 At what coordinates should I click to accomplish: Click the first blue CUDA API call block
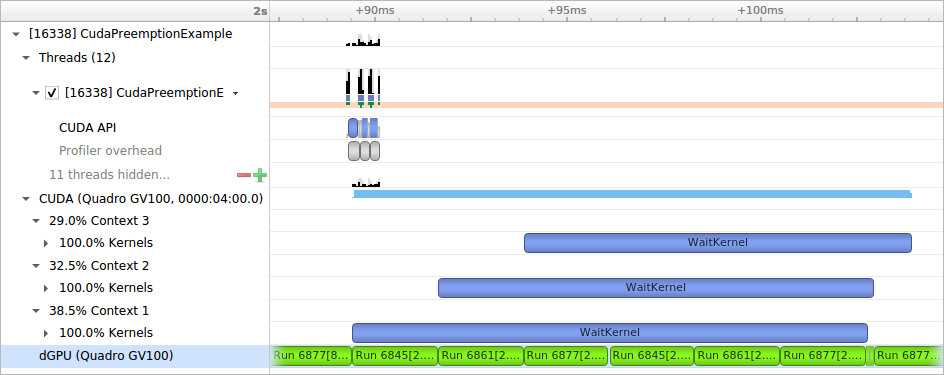(353, 128)
